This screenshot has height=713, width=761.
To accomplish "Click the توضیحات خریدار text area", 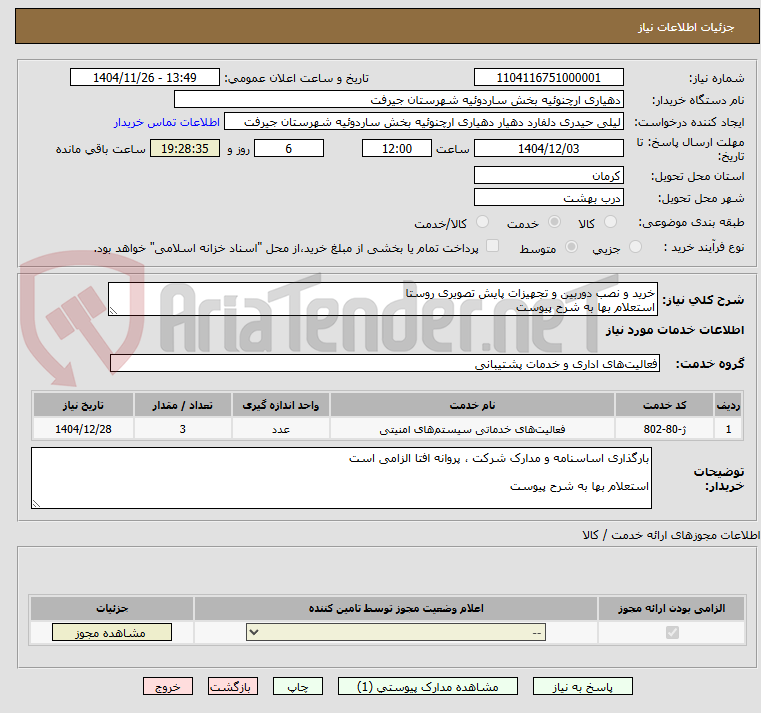I will tap(341, 478).
